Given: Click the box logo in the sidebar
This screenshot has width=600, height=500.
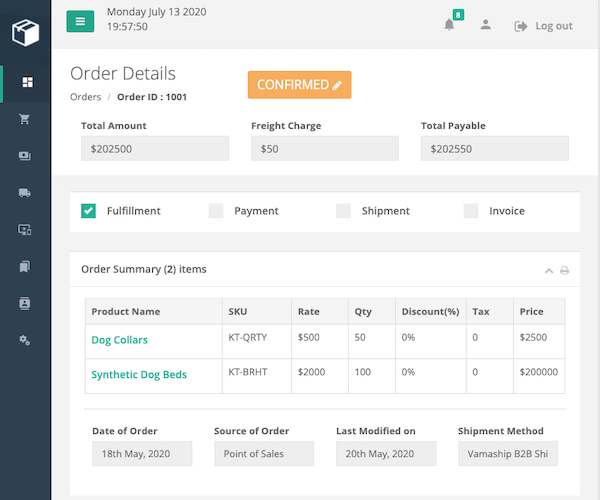Looking at the screenshot, I should coord(25,33).
